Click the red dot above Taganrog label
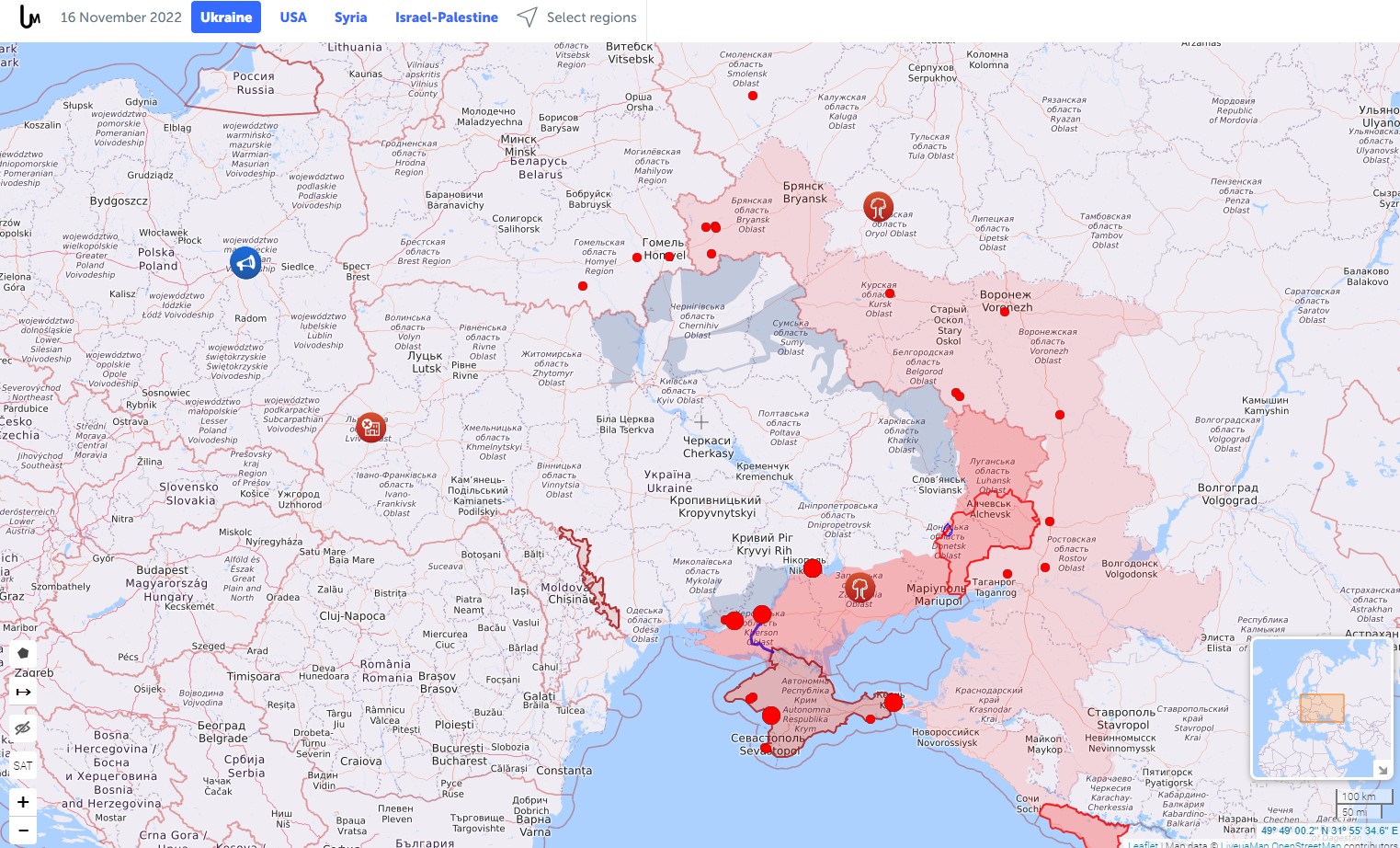 coord(1007,574)
